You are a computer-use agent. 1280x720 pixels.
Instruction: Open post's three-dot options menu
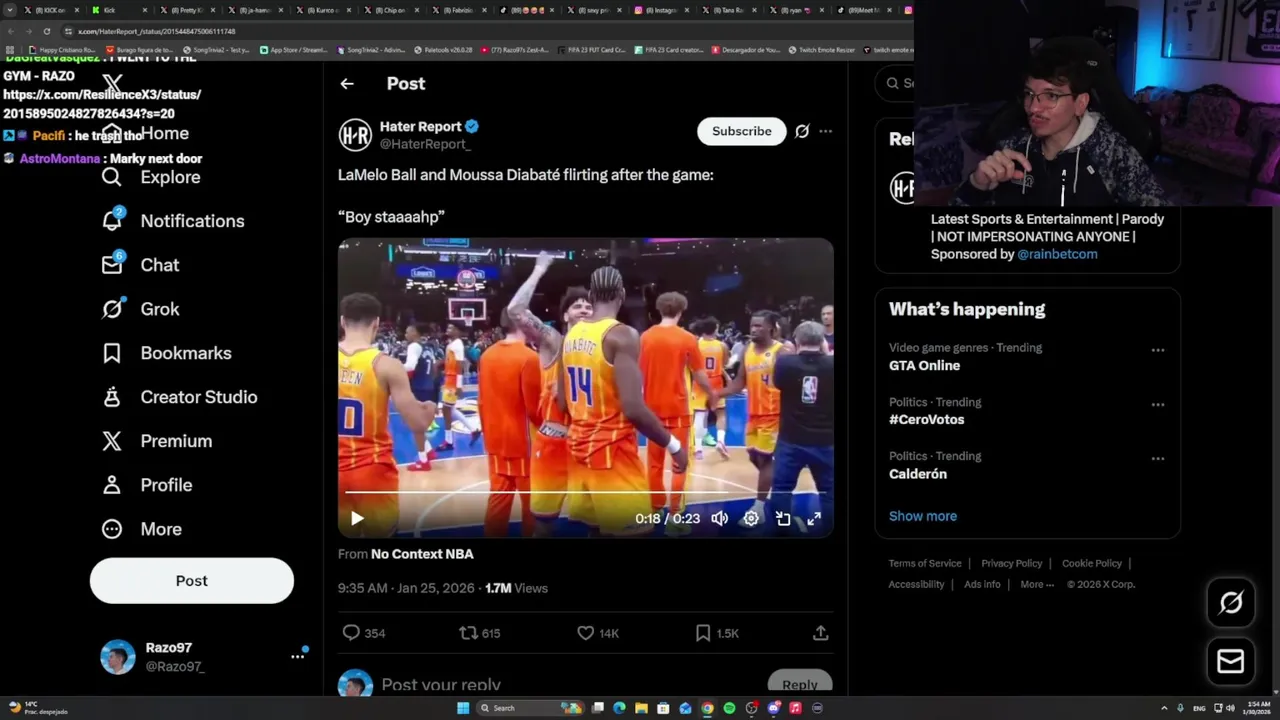(x=825, y=131)
